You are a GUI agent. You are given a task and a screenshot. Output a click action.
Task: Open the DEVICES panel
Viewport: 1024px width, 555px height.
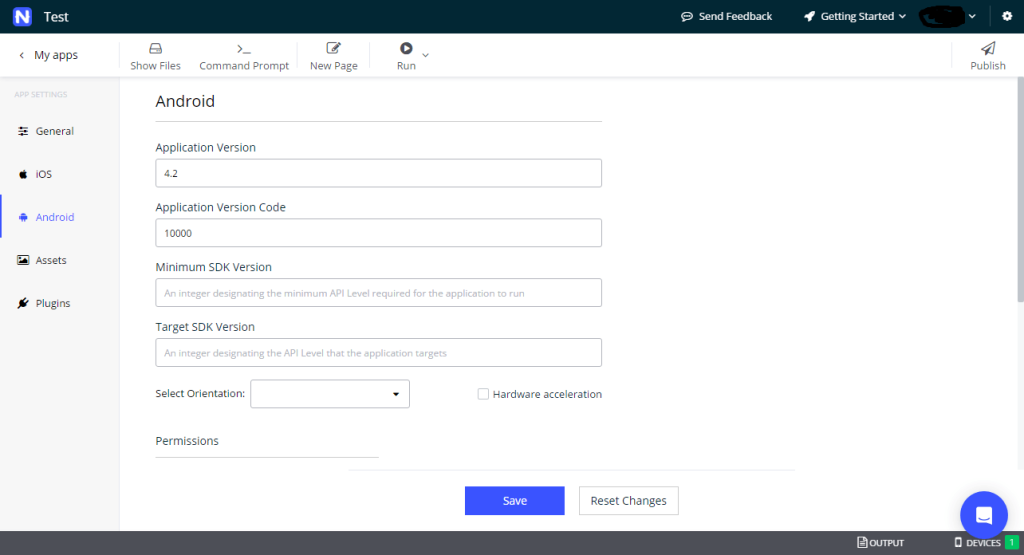point(977,543)
